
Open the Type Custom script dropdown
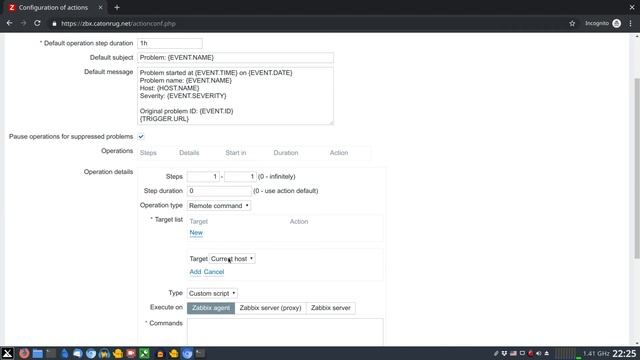(212, 293)
